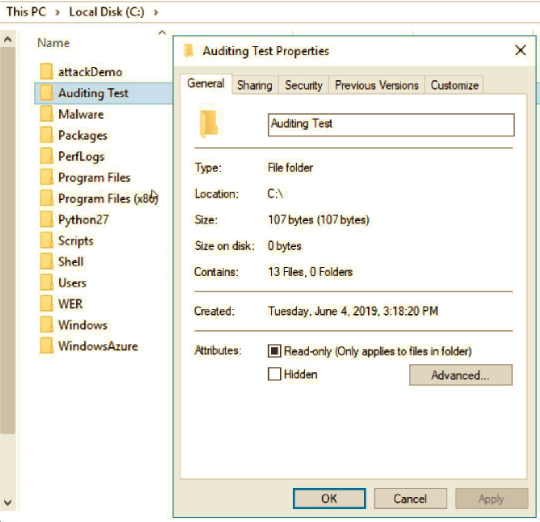Select the Python27 folder name

click(x=83, y=220)
